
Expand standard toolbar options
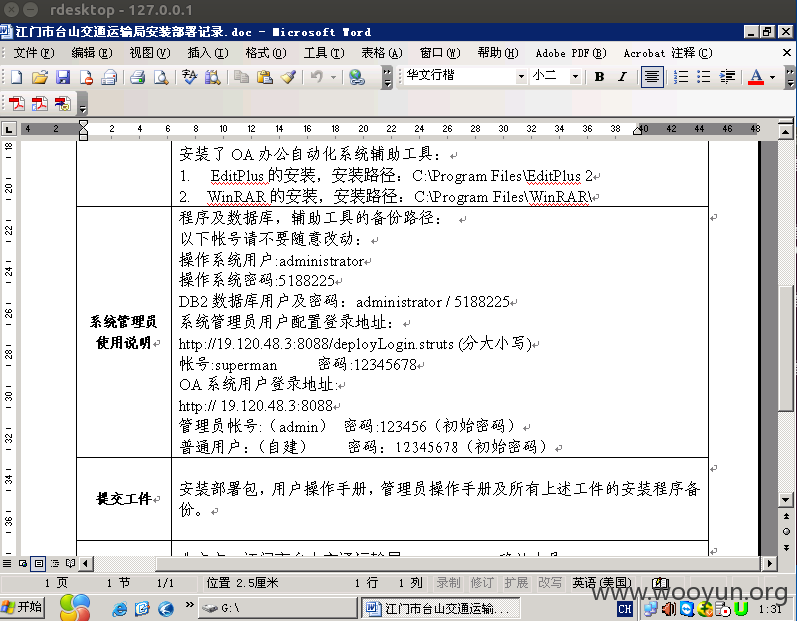(x=387, y=77)
